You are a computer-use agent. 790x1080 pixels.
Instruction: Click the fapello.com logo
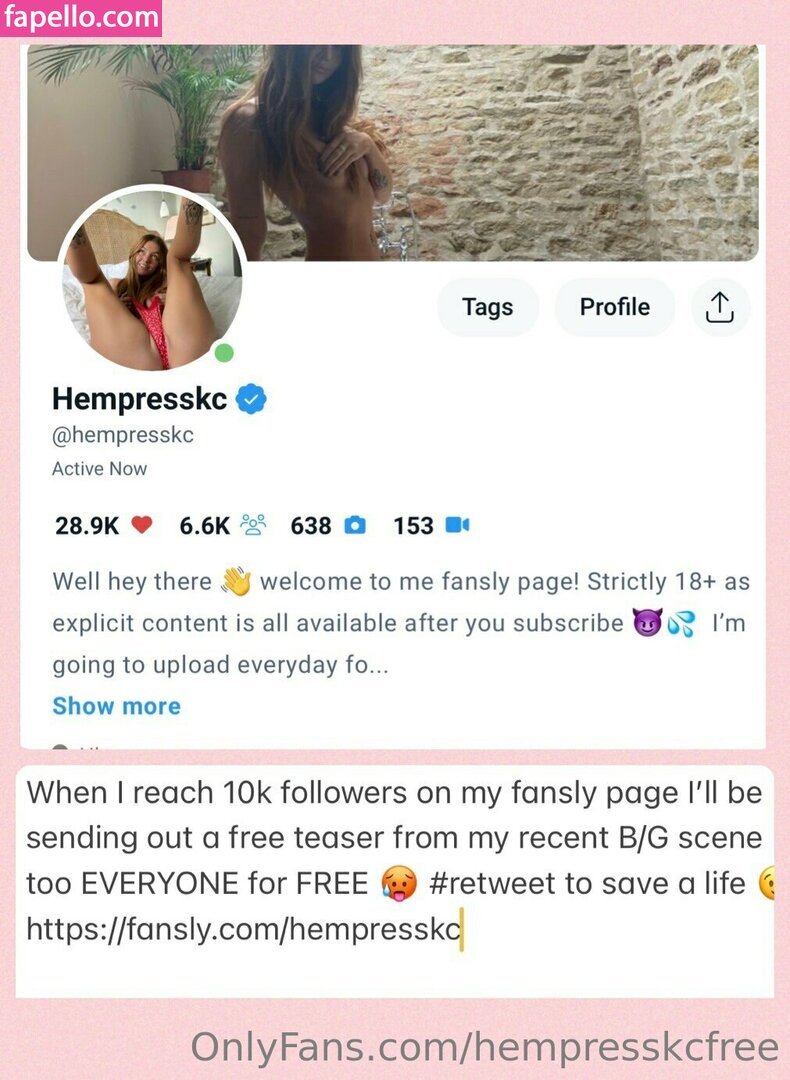(81, 18)
